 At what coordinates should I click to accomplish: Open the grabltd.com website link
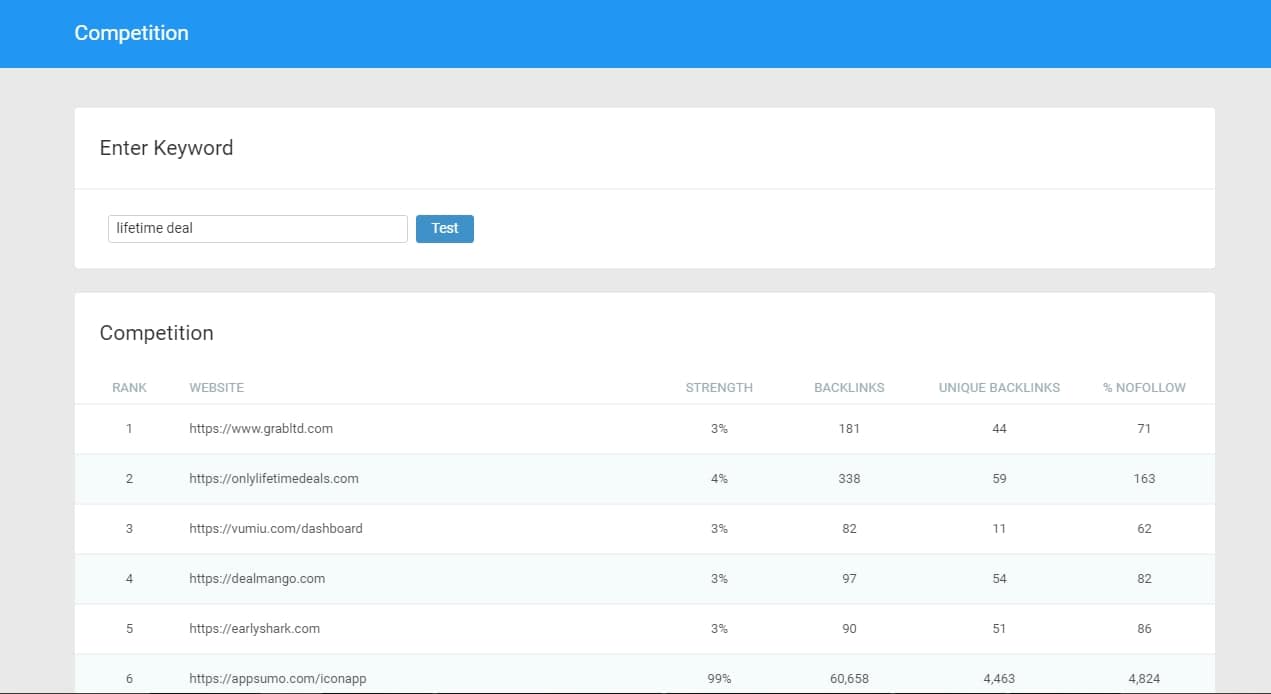[261, 429]
